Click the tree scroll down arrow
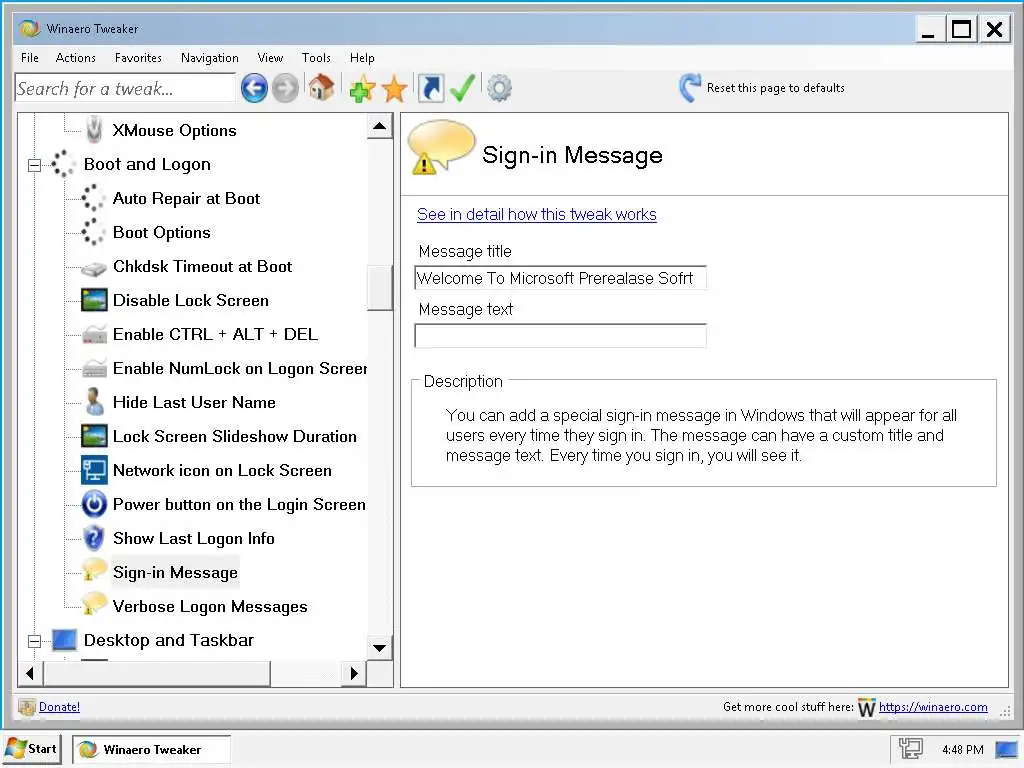Image resolution: width=1024 pixels, height=768 pixels. click(x=379, y=648)
